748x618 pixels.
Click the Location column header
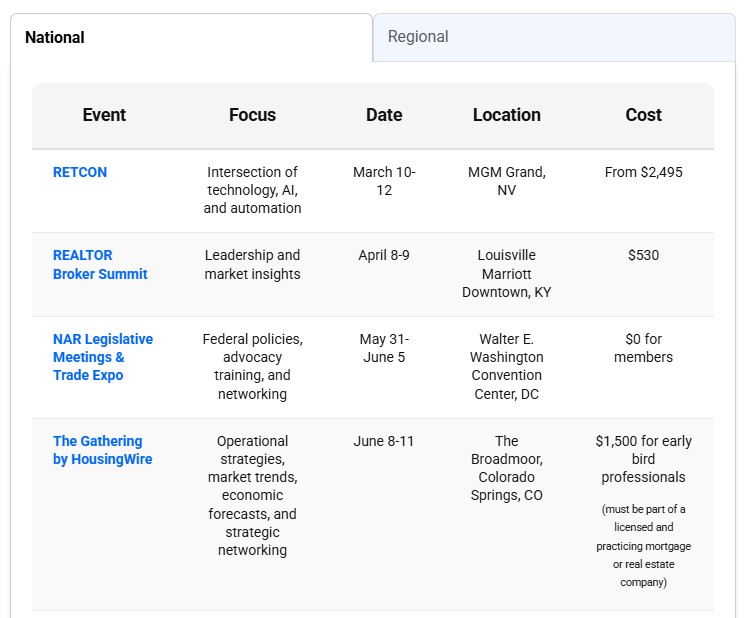tap(507, 115)
